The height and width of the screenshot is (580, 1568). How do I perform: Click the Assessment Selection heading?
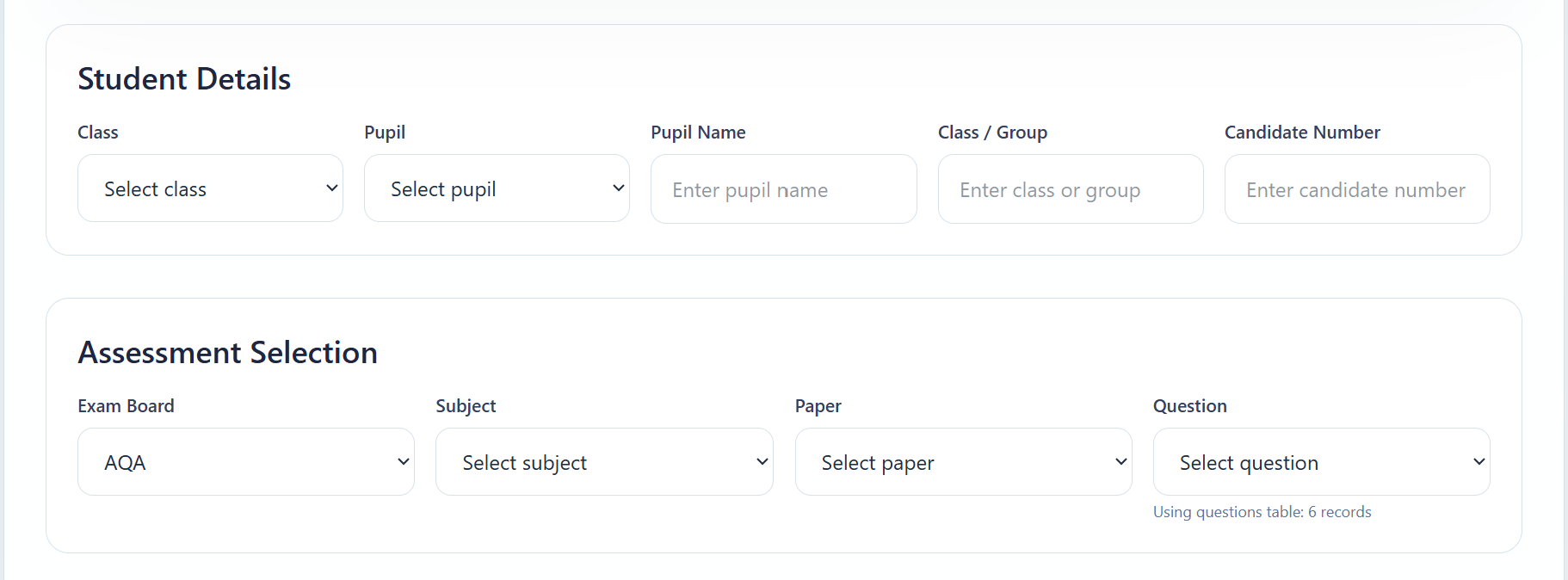click(x=227, y=353)
